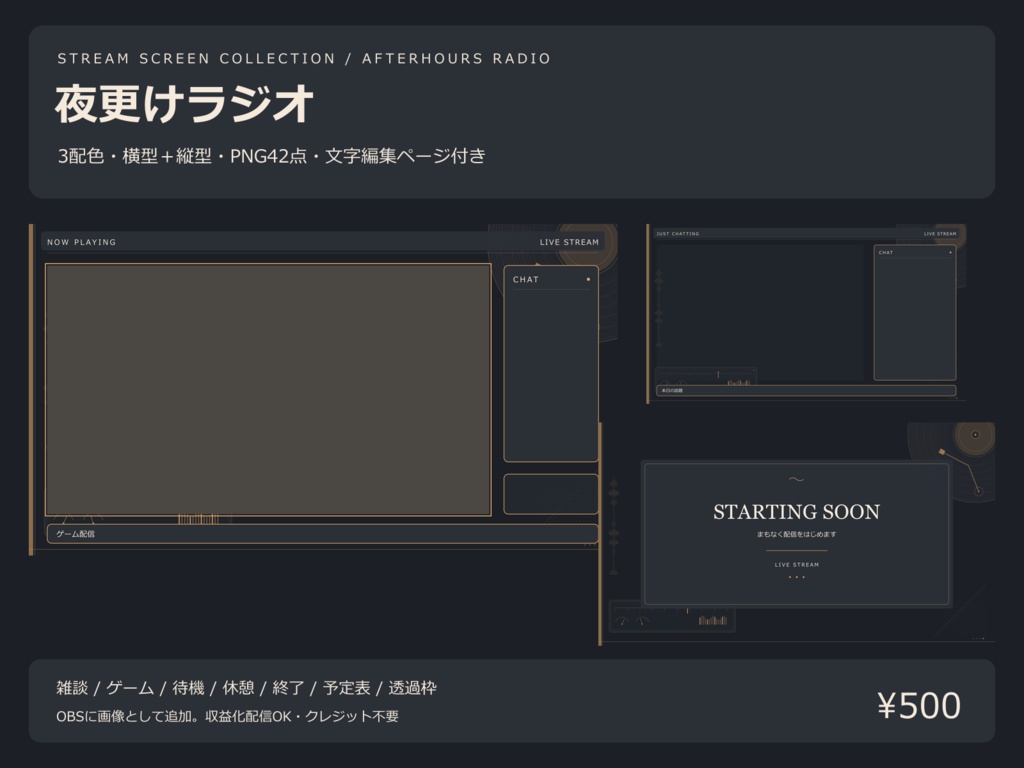Click the three dots under LIVE STREAM in Starting Soon
Viewport: 1024px width, 768px height.
pos(796,577)
